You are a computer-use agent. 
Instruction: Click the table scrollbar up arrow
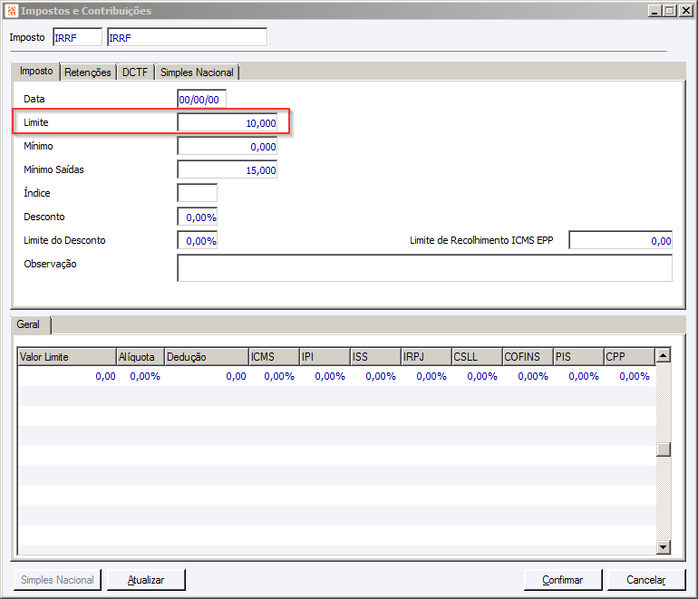[x=663, y=356]
